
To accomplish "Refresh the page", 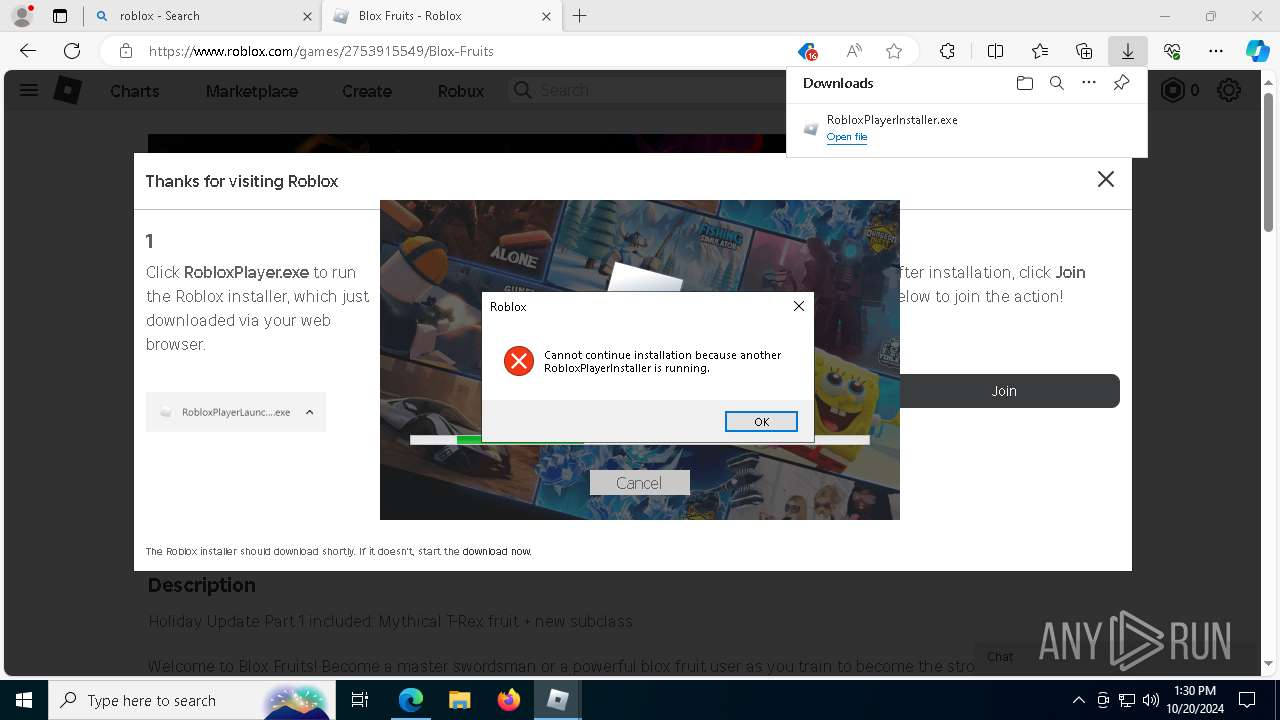I will click(72, 51).
